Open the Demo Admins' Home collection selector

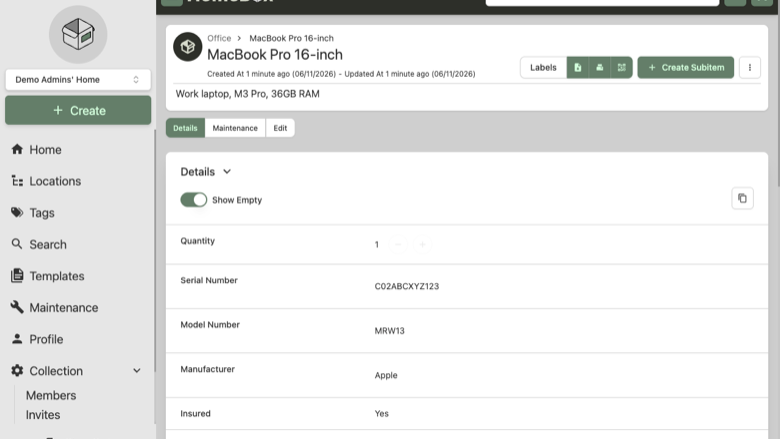point(78,80)
